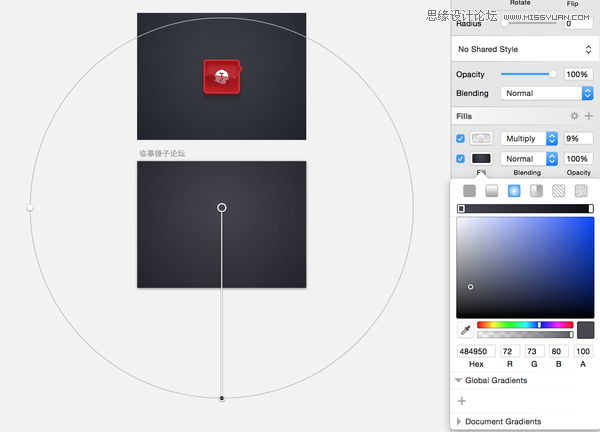600x432 pixels.
Task: Open the layer Blending mode Normal dropdown
Action: tap(546, 93)
